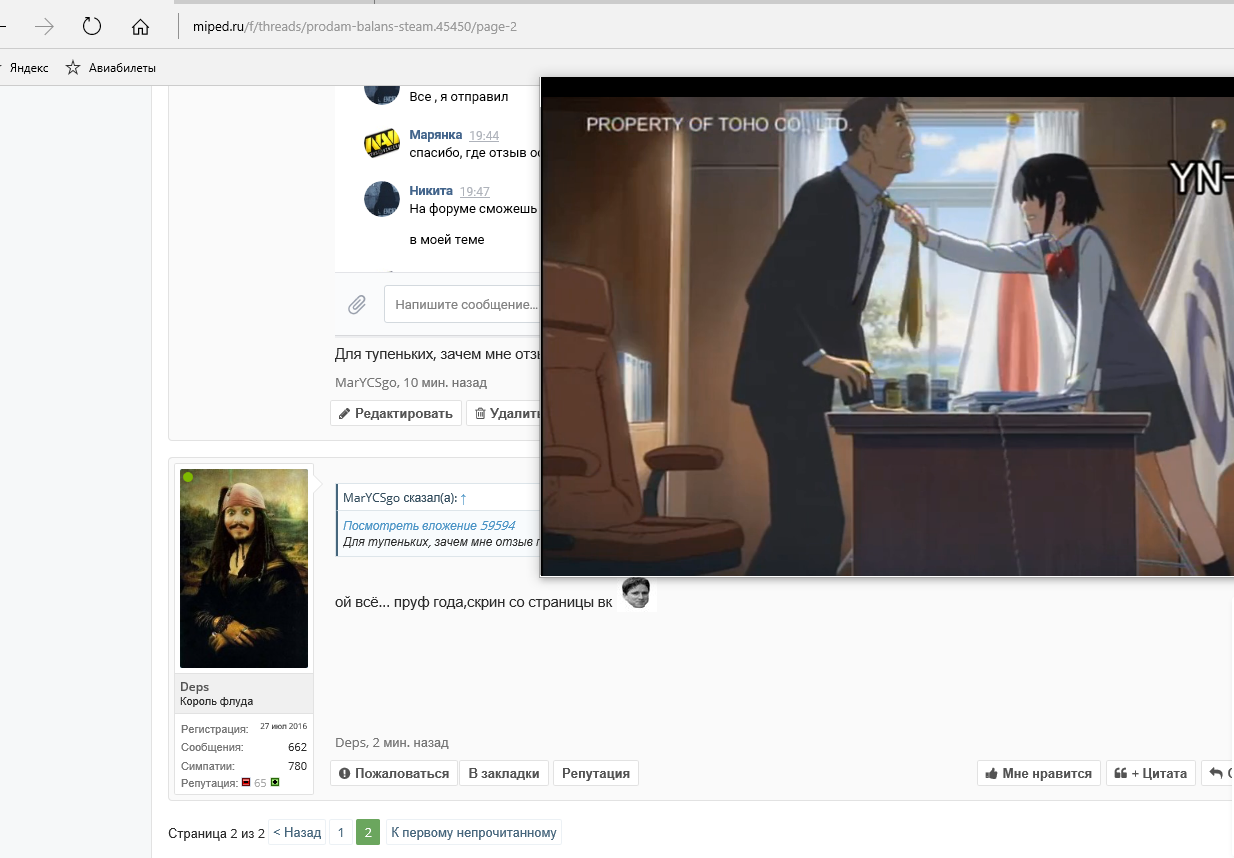This screenshot has width=1234, height=858.
Task: Jump to 'К первому непрочитанному'
Action: [x=473, y=832]
